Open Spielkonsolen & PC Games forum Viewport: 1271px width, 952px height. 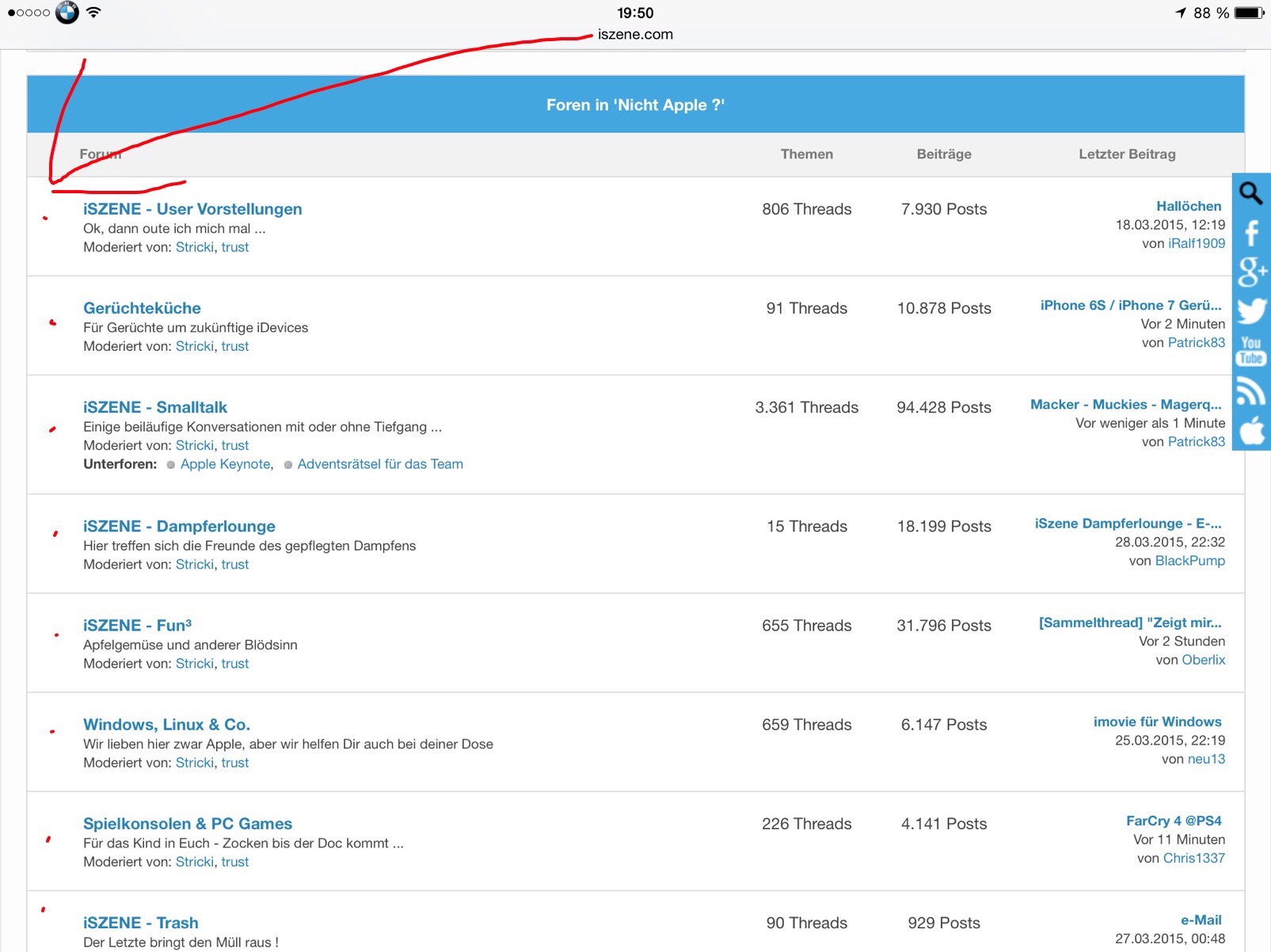pos(188,824)
